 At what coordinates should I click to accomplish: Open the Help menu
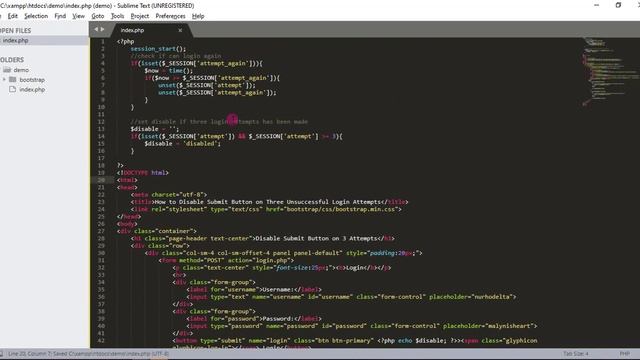pos(198,16)
